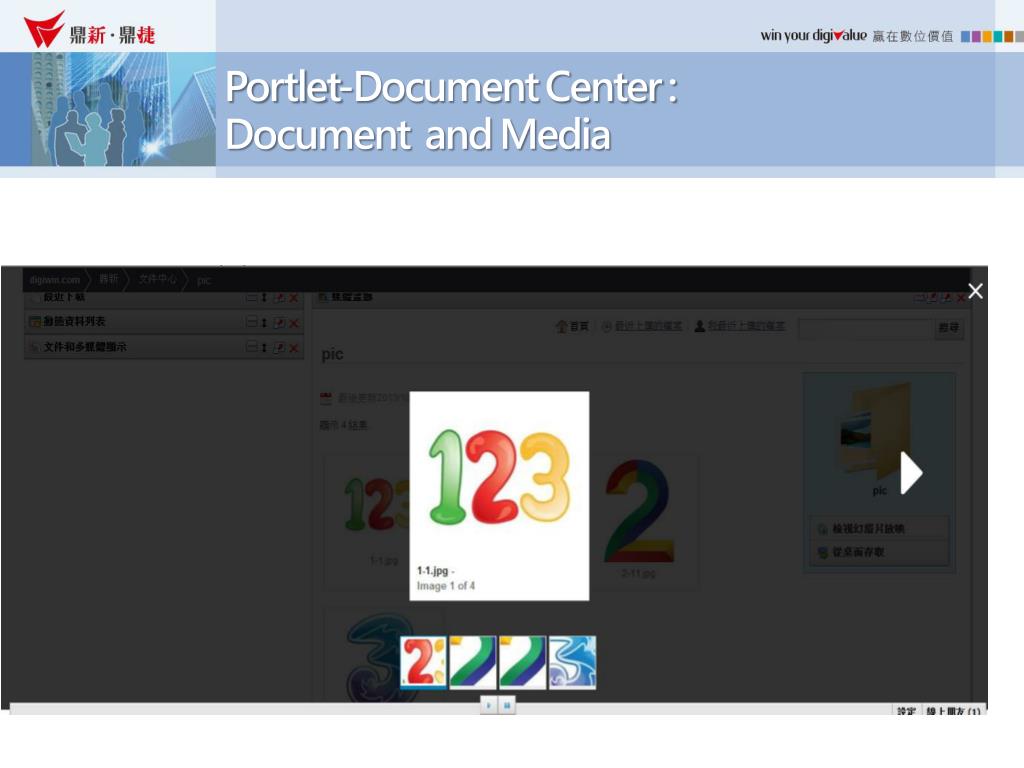Screen dimensions: 1024x768
Task: Play the image slideshow
Action: pos(488,705)
